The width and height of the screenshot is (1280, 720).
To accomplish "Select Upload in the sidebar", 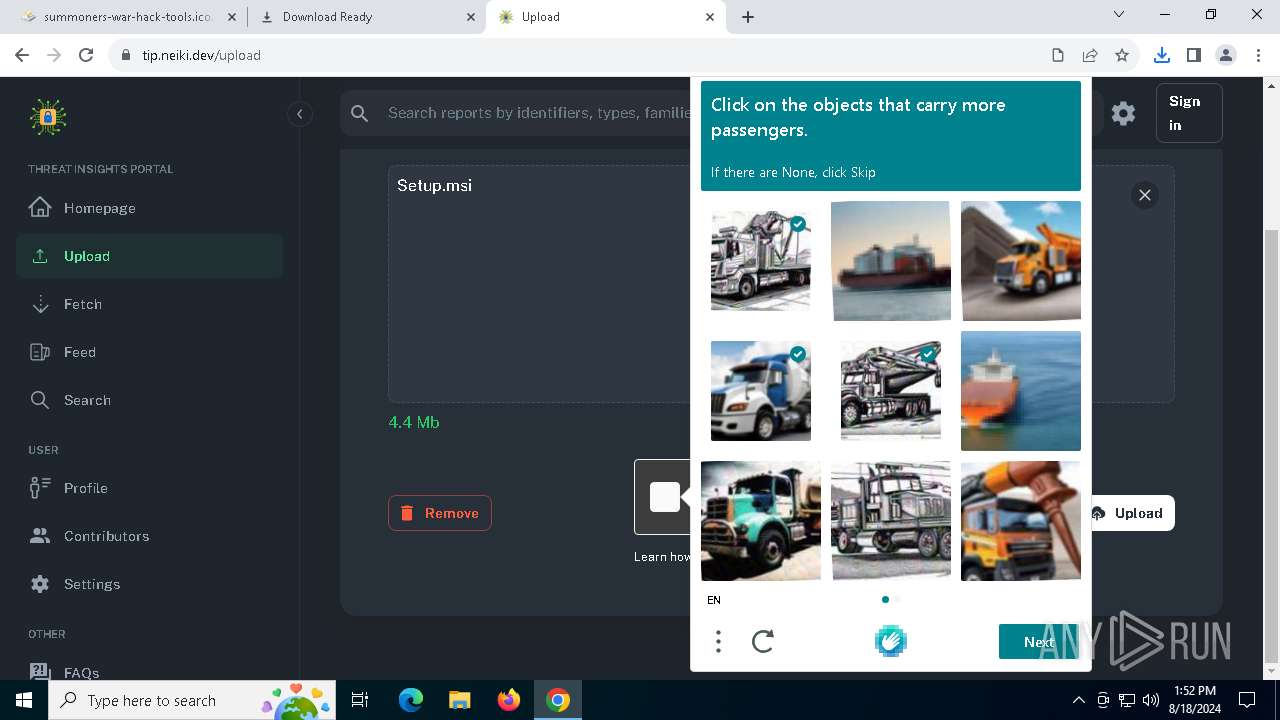I will coord(150,256).
